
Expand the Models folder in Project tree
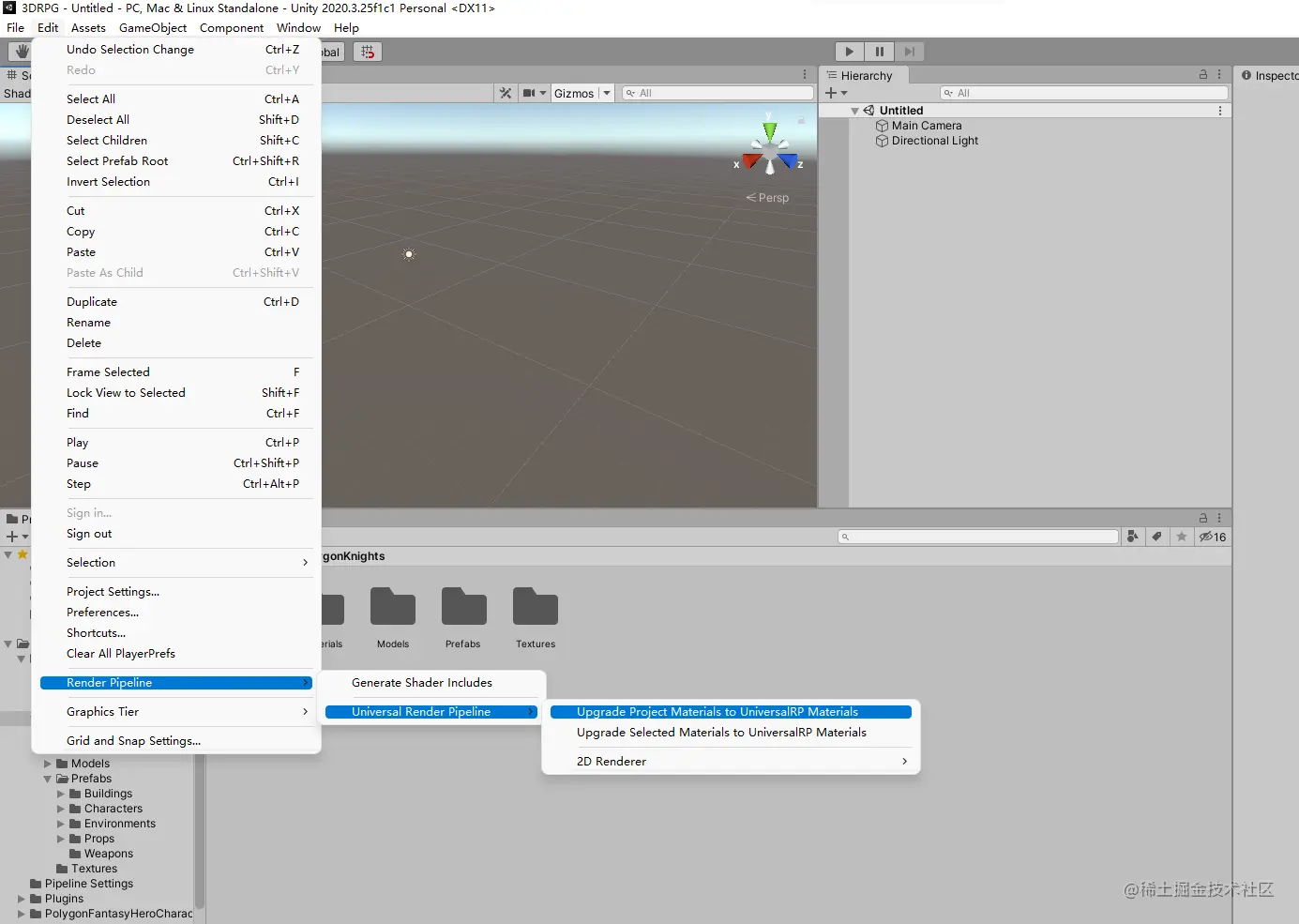point(48,764)
